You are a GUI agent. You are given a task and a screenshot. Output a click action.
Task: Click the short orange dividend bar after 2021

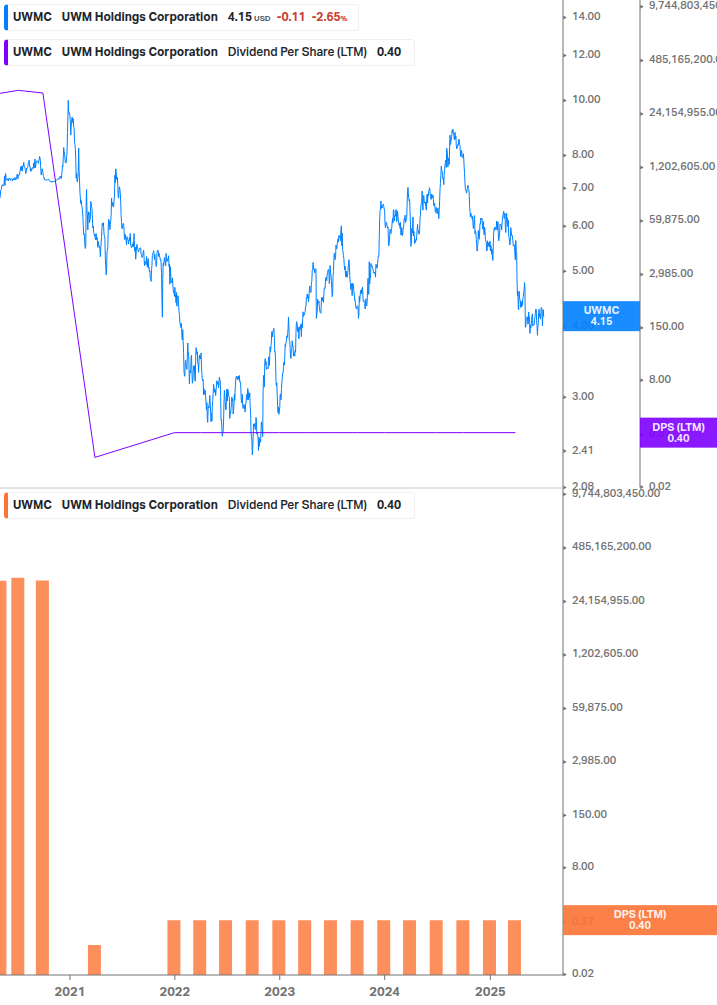click(94, 959)
